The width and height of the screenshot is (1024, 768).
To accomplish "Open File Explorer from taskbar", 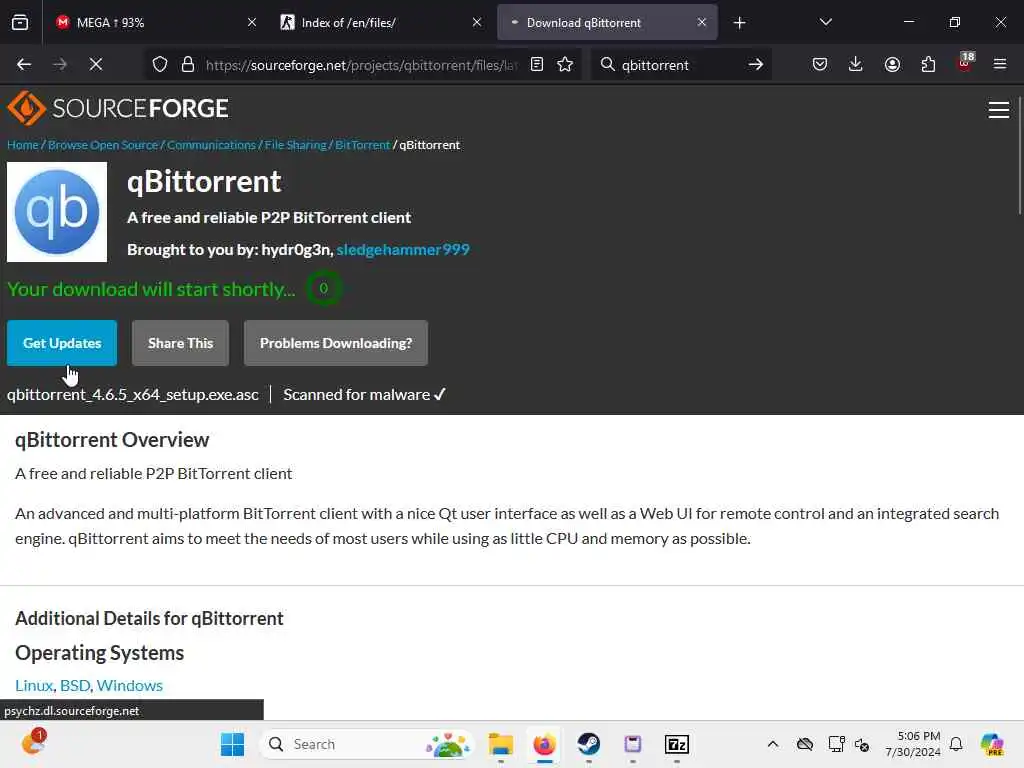I will click(501, 744).
